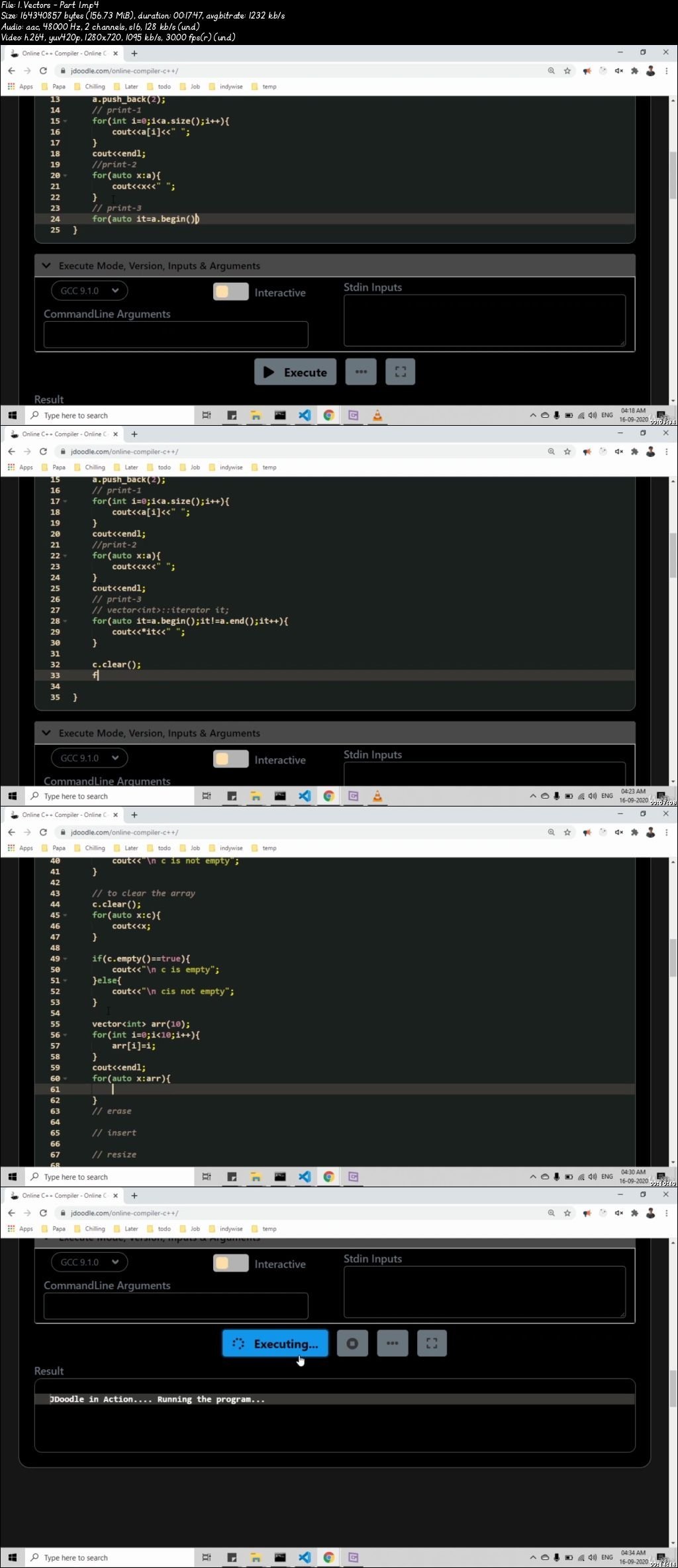Click Stdin Inputs box in 04:18 AM frame
This screenshot has height=1568, width=678.
pos(485,320)
